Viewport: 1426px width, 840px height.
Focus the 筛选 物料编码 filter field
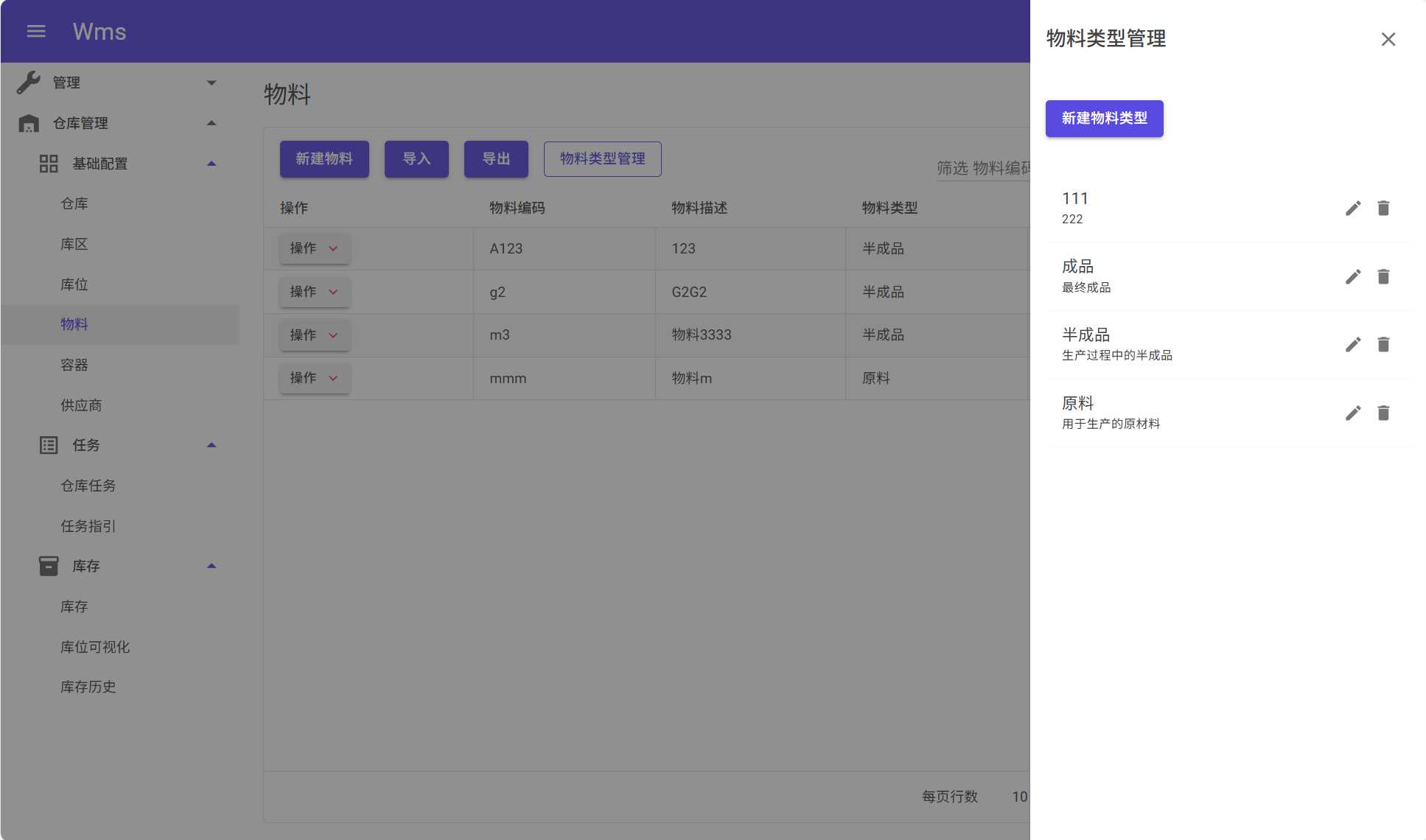click(983, 168)
